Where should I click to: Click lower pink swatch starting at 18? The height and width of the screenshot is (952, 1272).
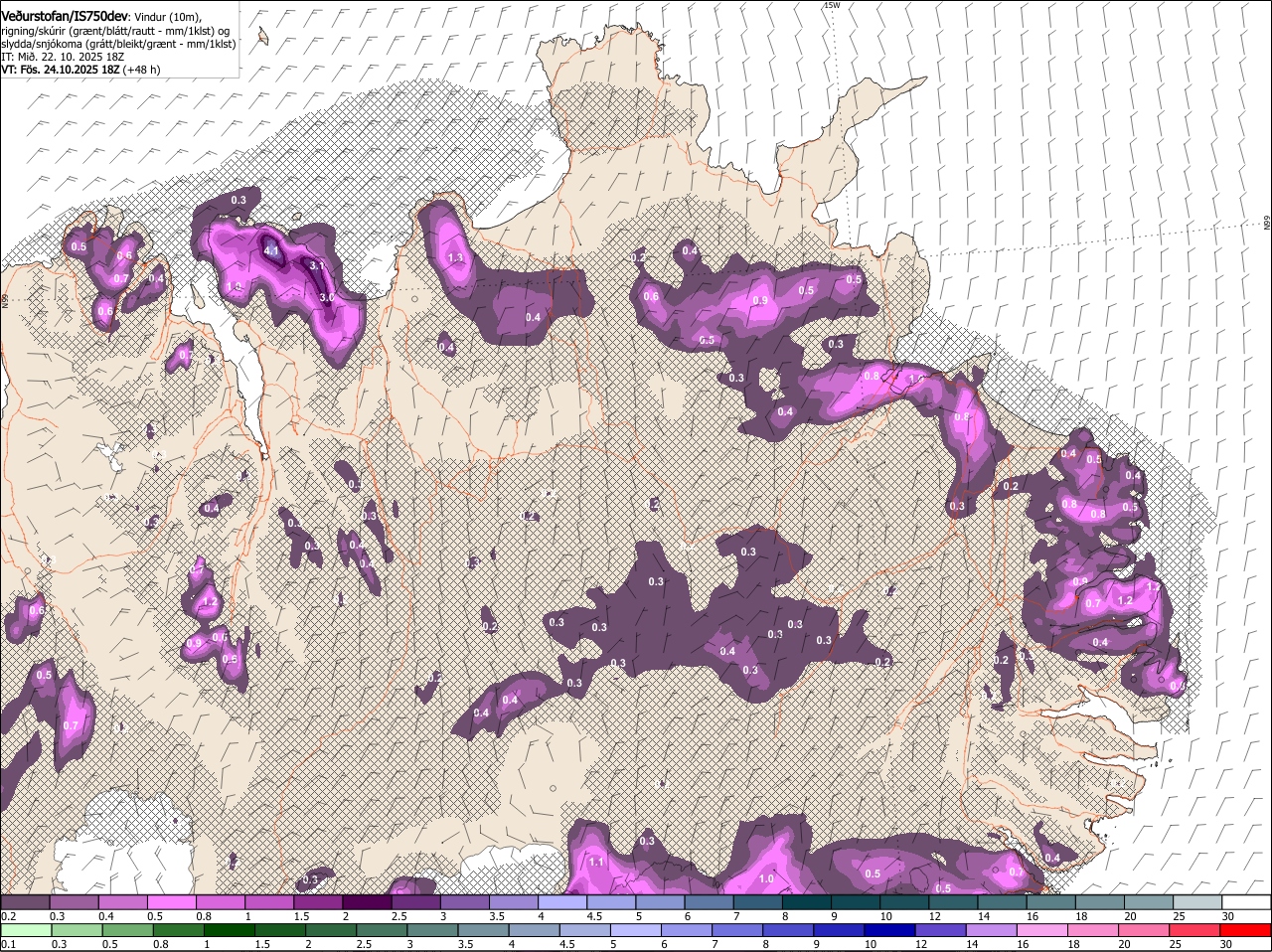[x=1093, y=930]
